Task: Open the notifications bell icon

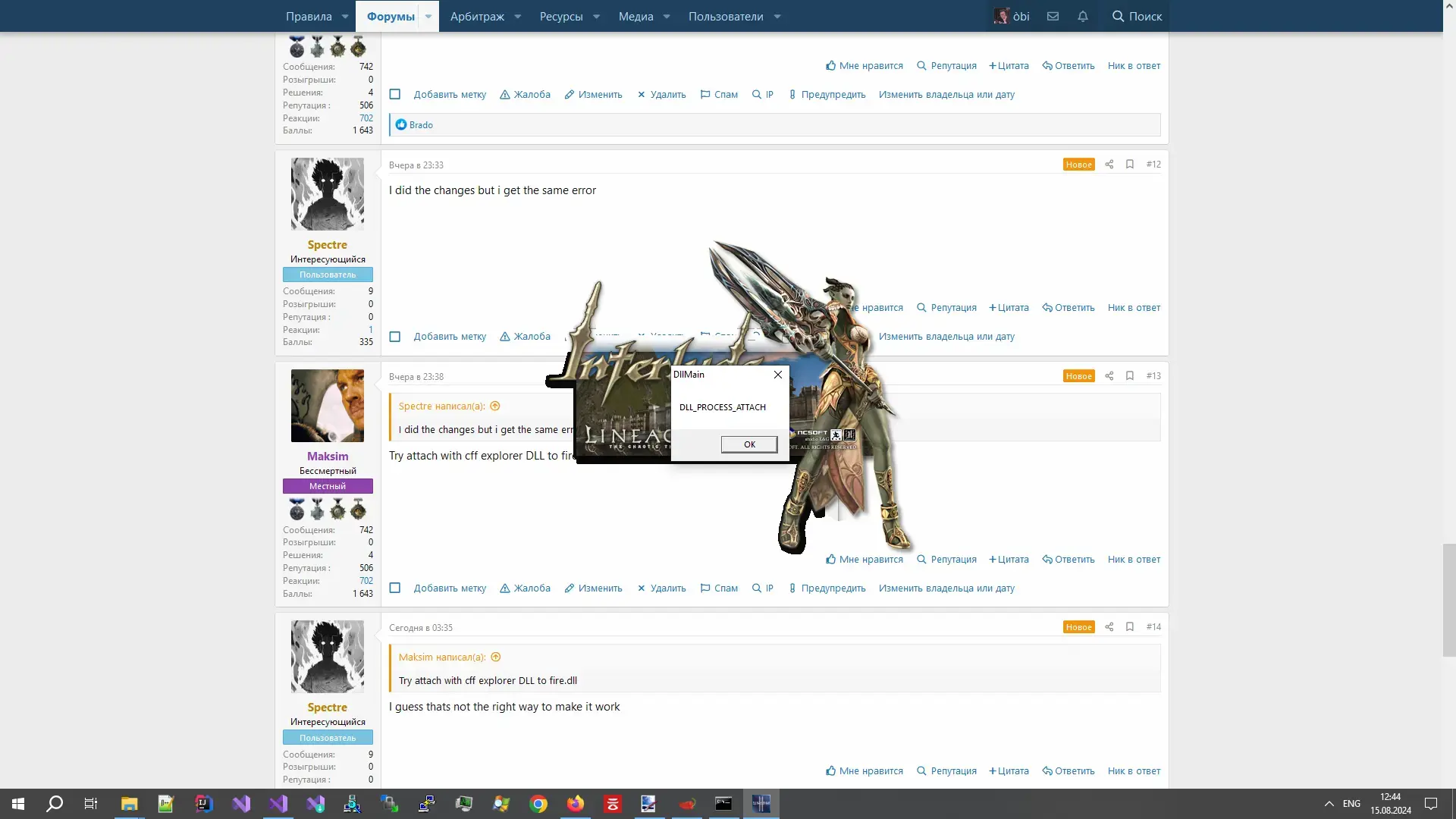Action: (1083, 16)
